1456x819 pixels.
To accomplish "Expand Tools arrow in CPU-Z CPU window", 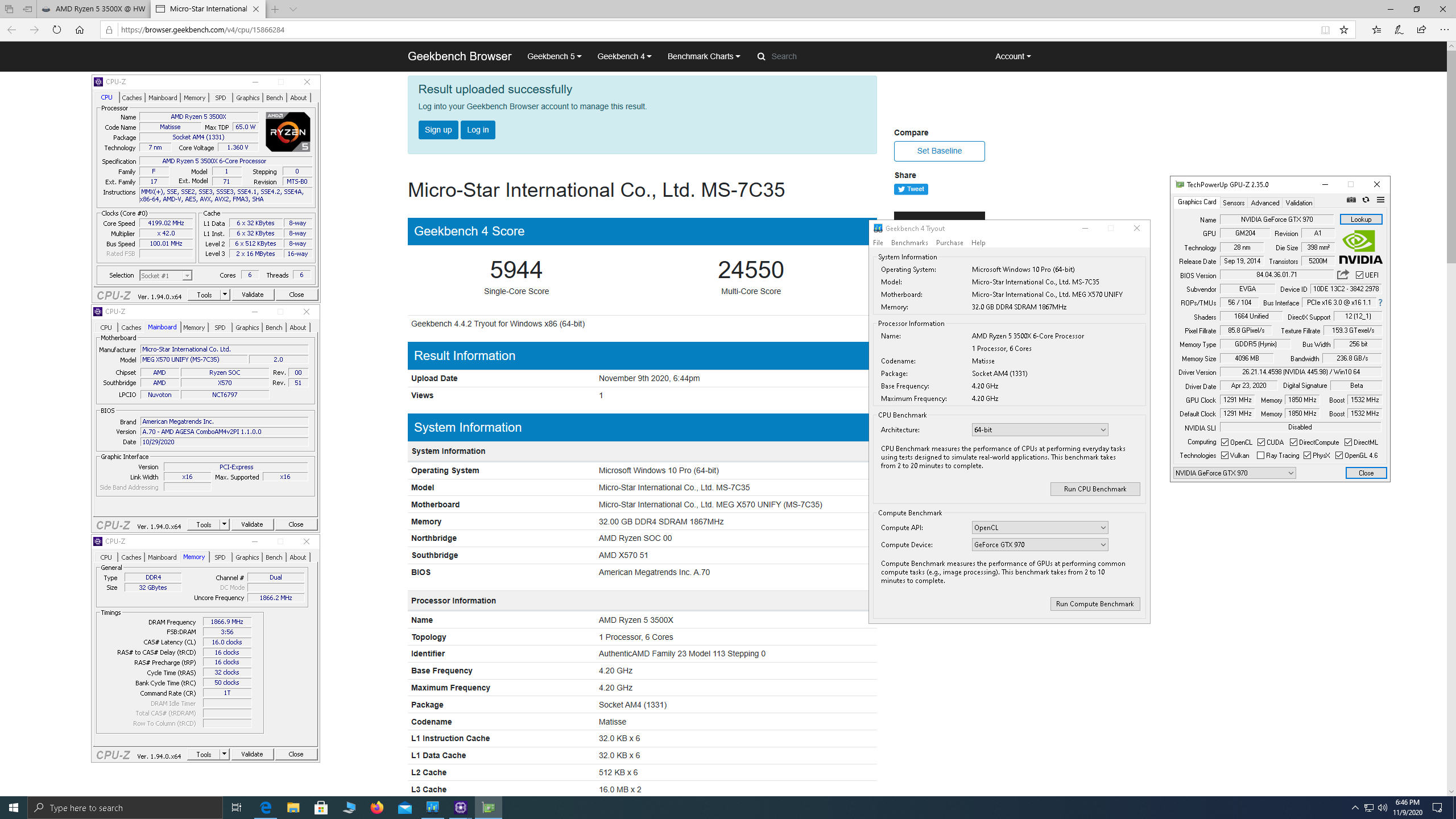I will [225, 294].
